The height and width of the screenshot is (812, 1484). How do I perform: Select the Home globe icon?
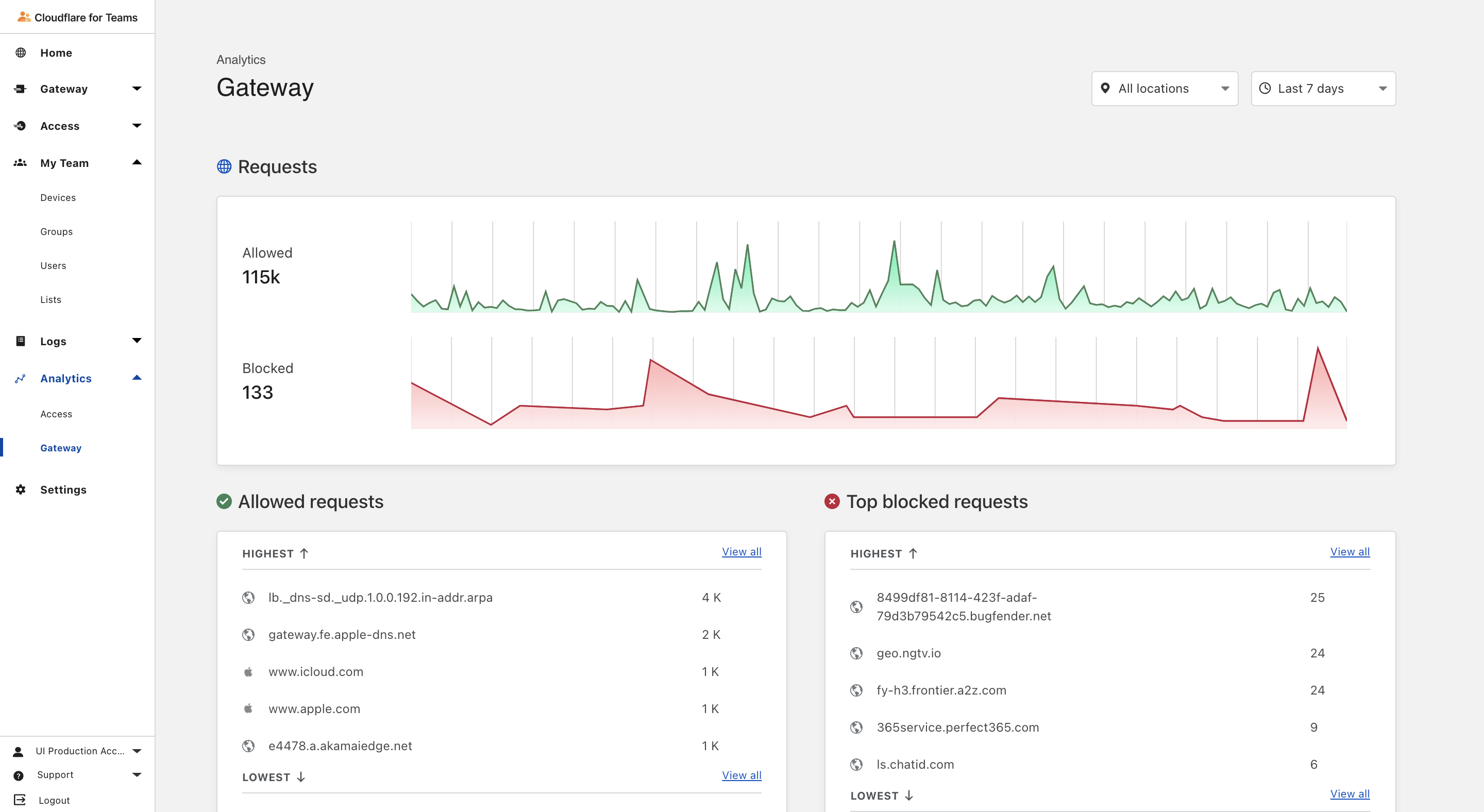pyautogui.click(x=21, y=53)
